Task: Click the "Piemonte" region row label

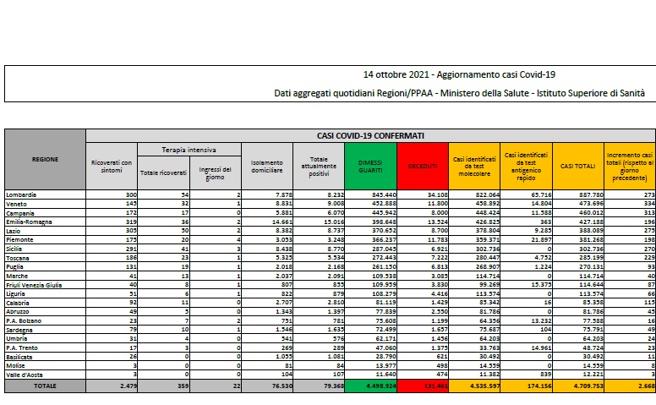Action: (x=19, y=240)
